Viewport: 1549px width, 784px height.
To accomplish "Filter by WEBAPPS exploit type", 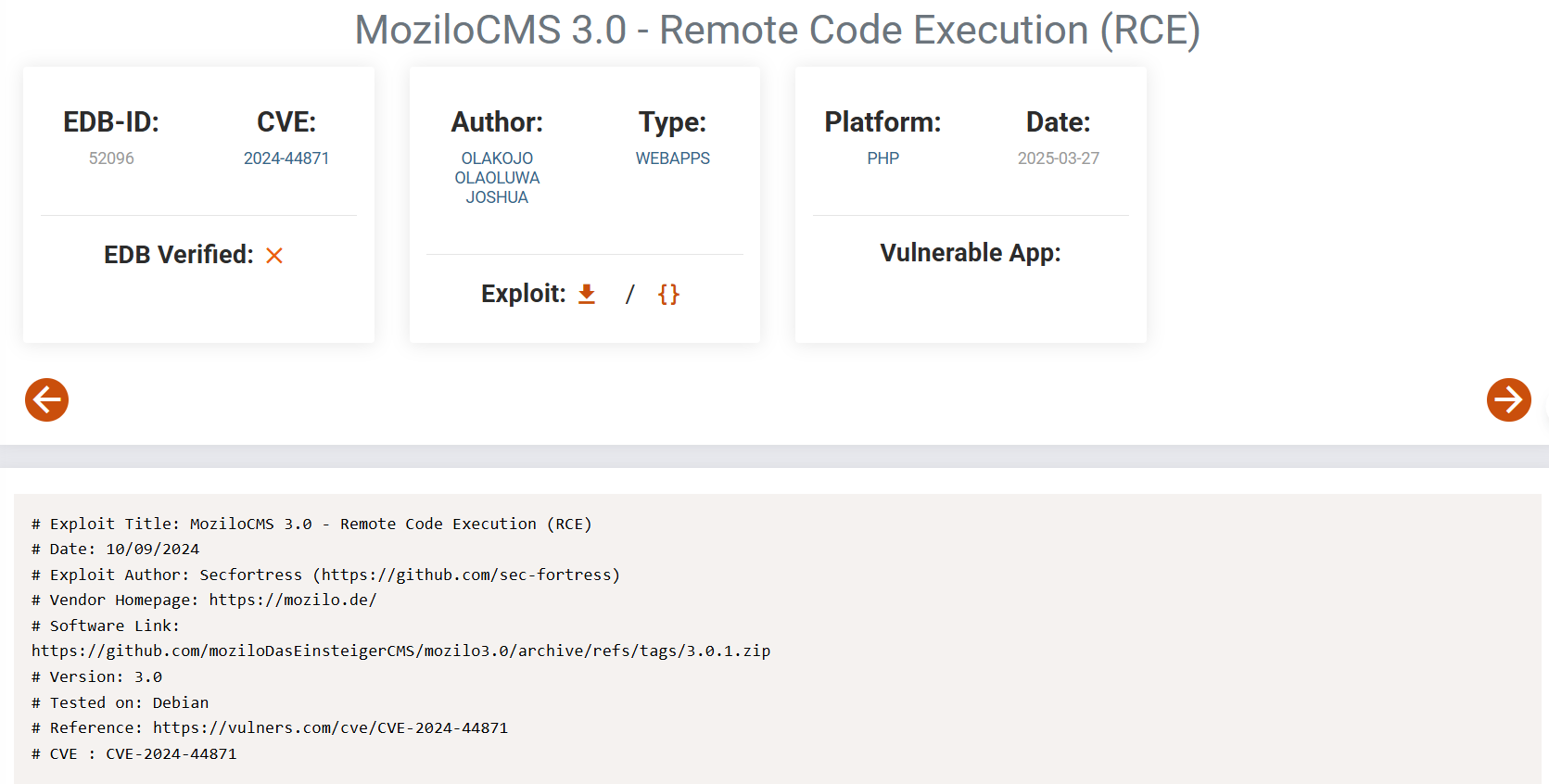I will point(672,158).
